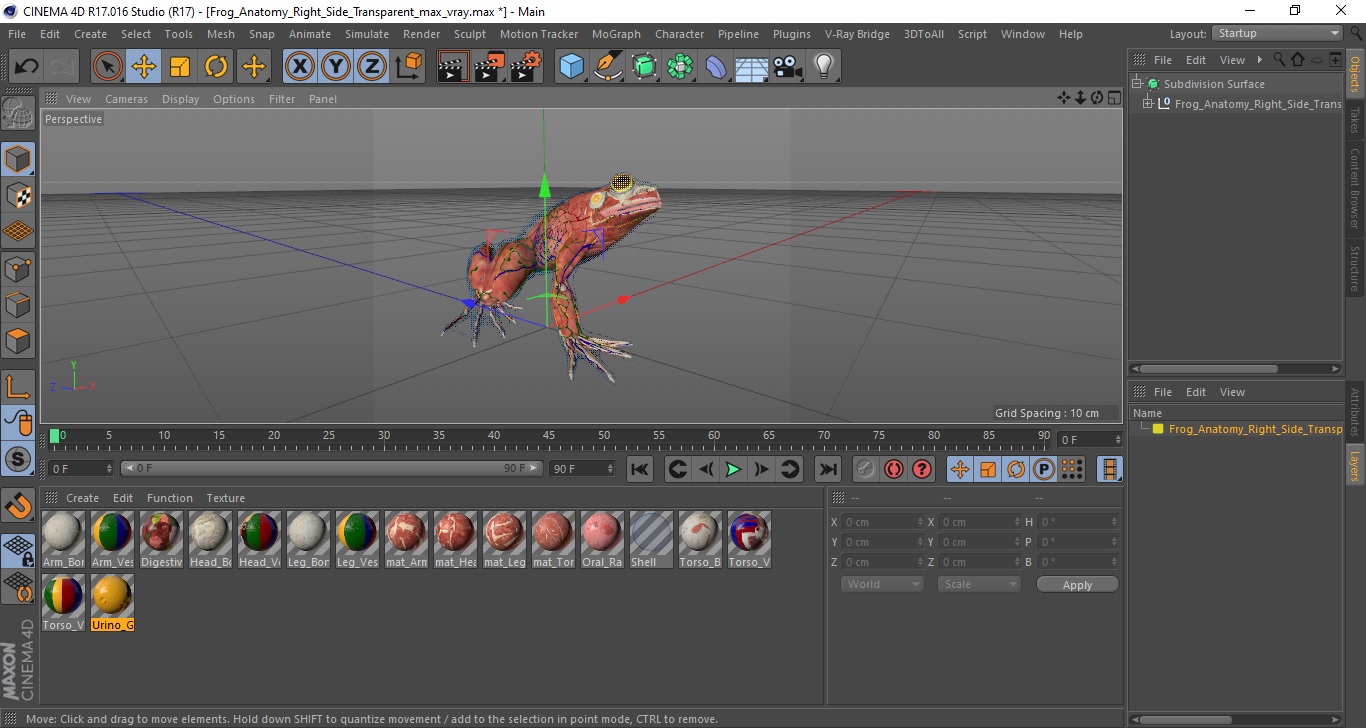1366x728 pixels.
Task: Collapse the Subdivision Surface tree node
Action: (x=1137, y=84)
